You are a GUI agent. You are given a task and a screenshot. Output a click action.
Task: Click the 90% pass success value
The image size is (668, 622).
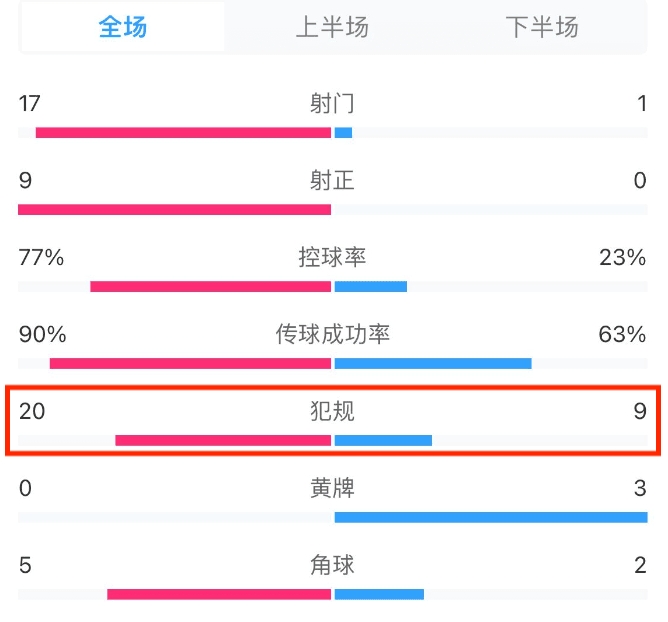(43, 334)
